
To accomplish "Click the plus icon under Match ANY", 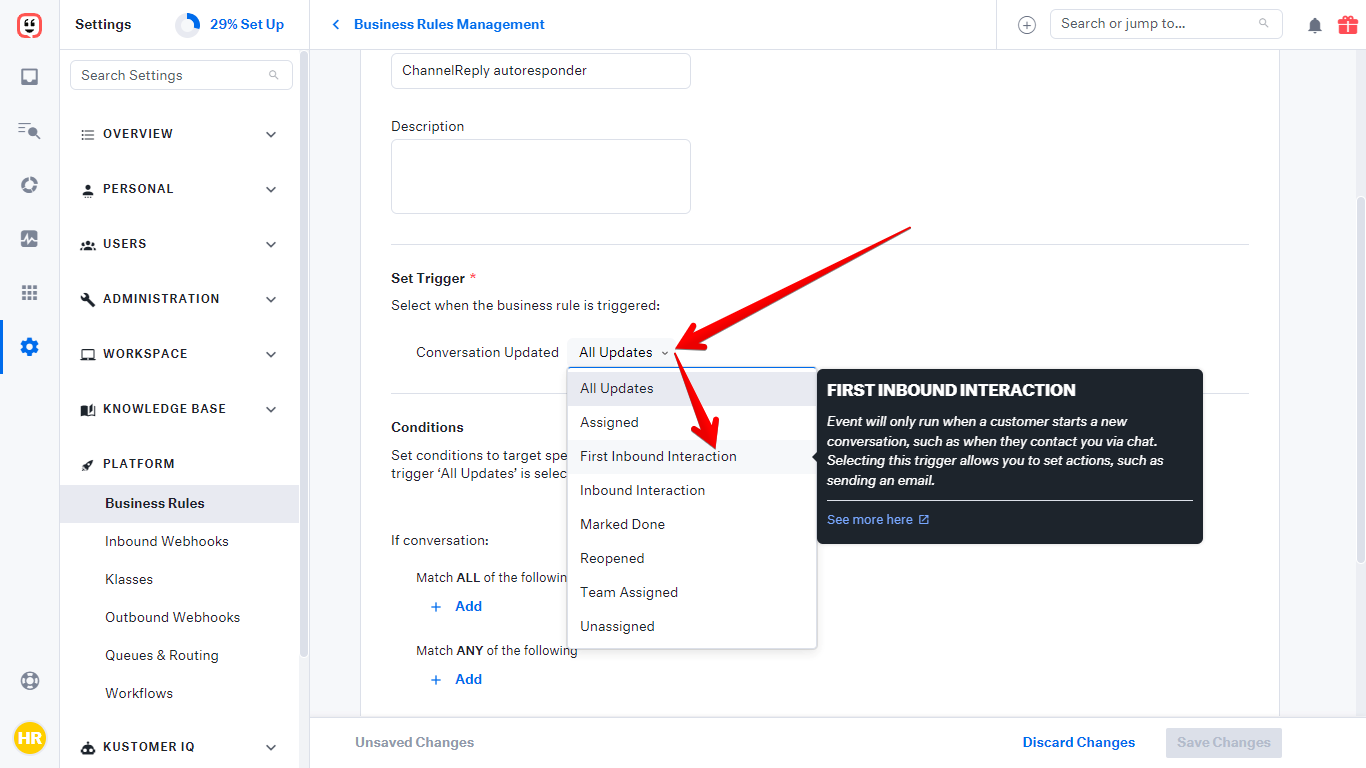I will [x=435, y=680].
